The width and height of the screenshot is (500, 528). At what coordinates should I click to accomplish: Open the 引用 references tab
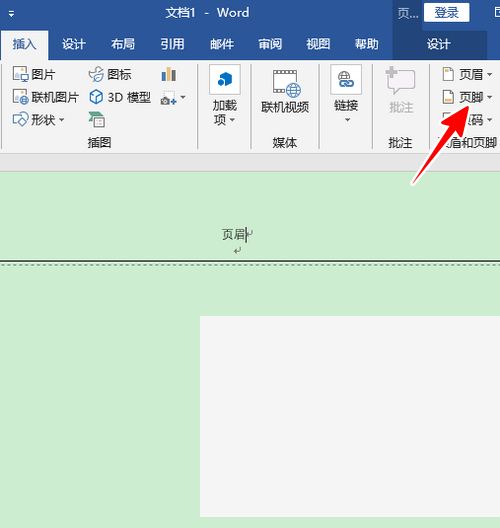coord(172,44)
